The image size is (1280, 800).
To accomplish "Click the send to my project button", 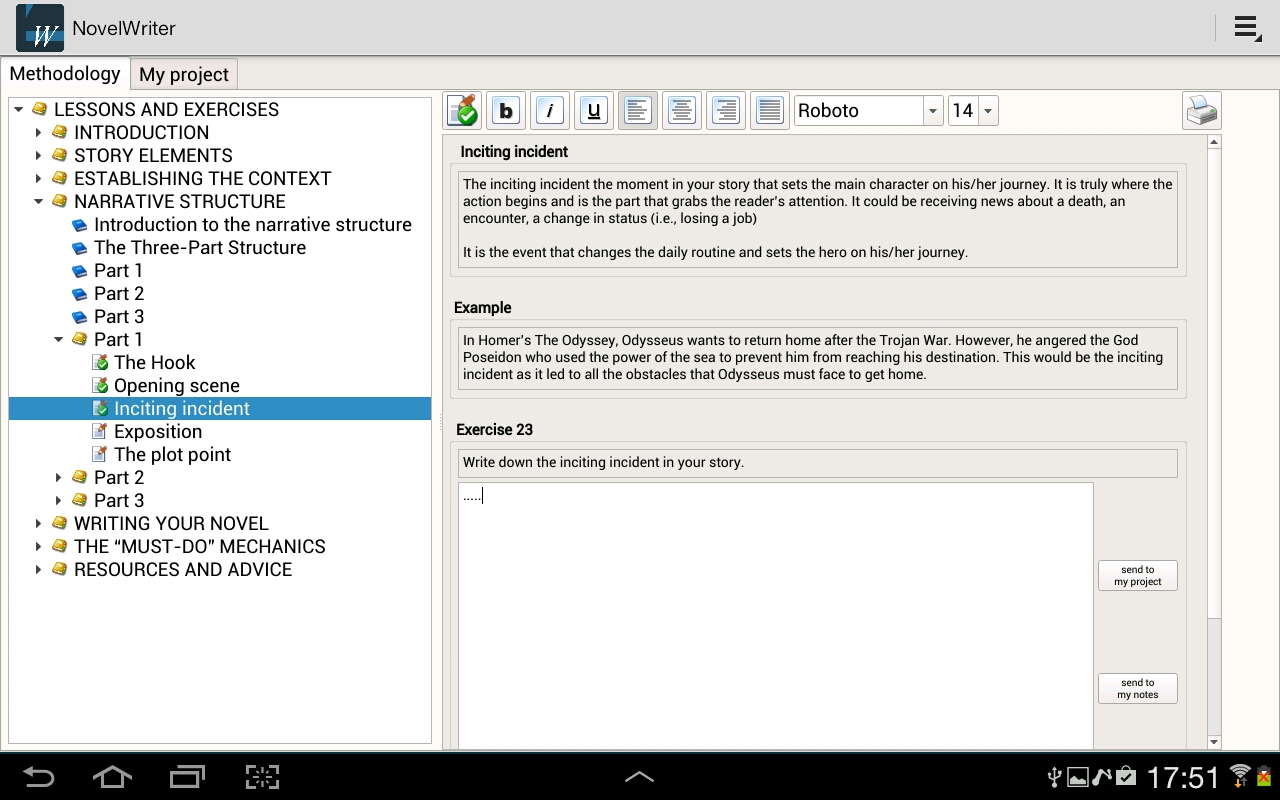I will (1137, 576).
